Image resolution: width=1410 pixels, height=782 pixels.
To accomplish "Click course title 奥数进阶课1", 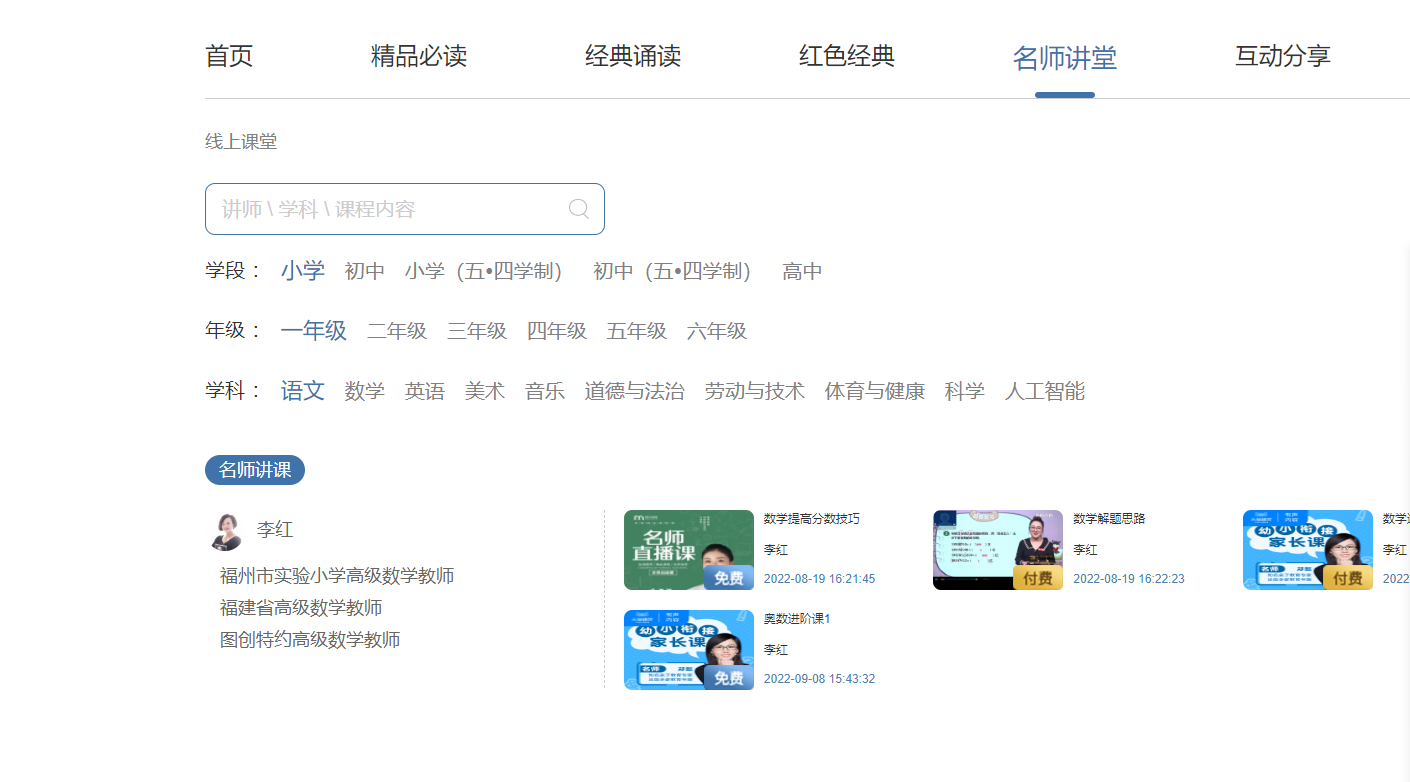I will pos(798,619).
